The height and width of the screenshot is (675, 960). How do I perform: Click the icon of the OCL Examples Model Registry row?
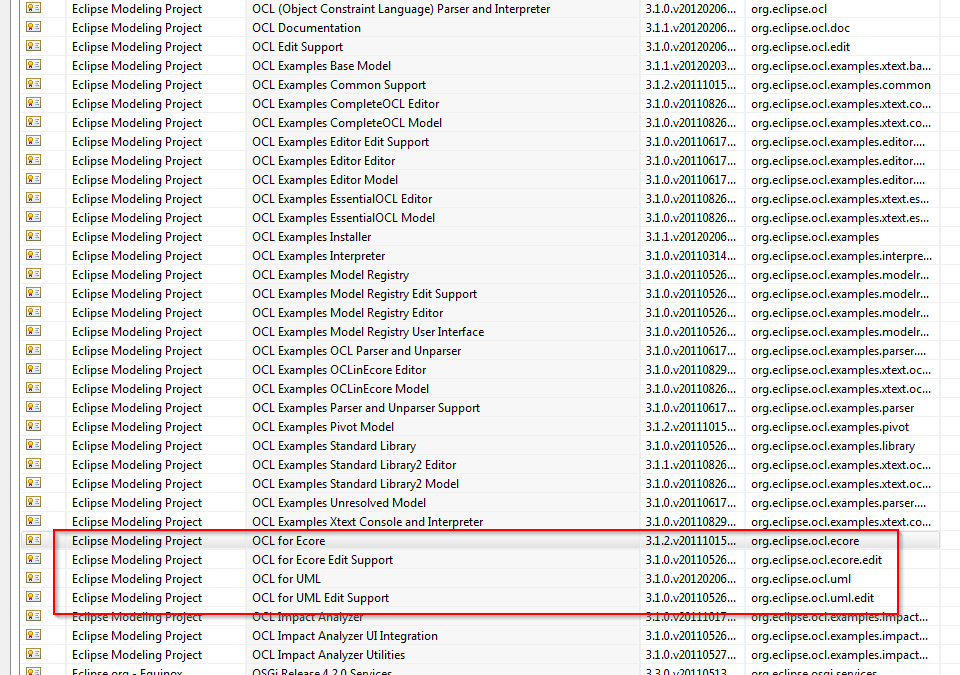point(34,274)
